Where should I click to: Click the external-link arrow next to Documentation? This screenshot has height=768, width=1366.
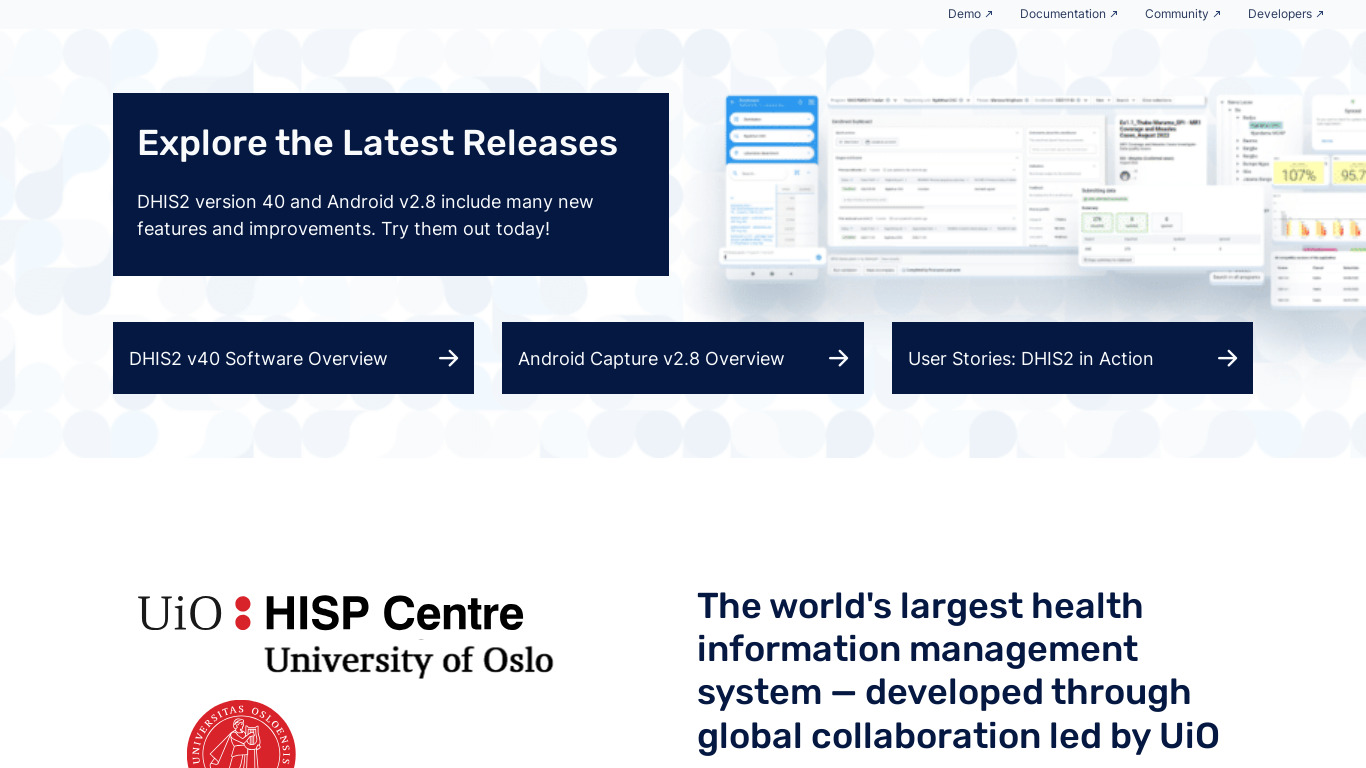1114,14
